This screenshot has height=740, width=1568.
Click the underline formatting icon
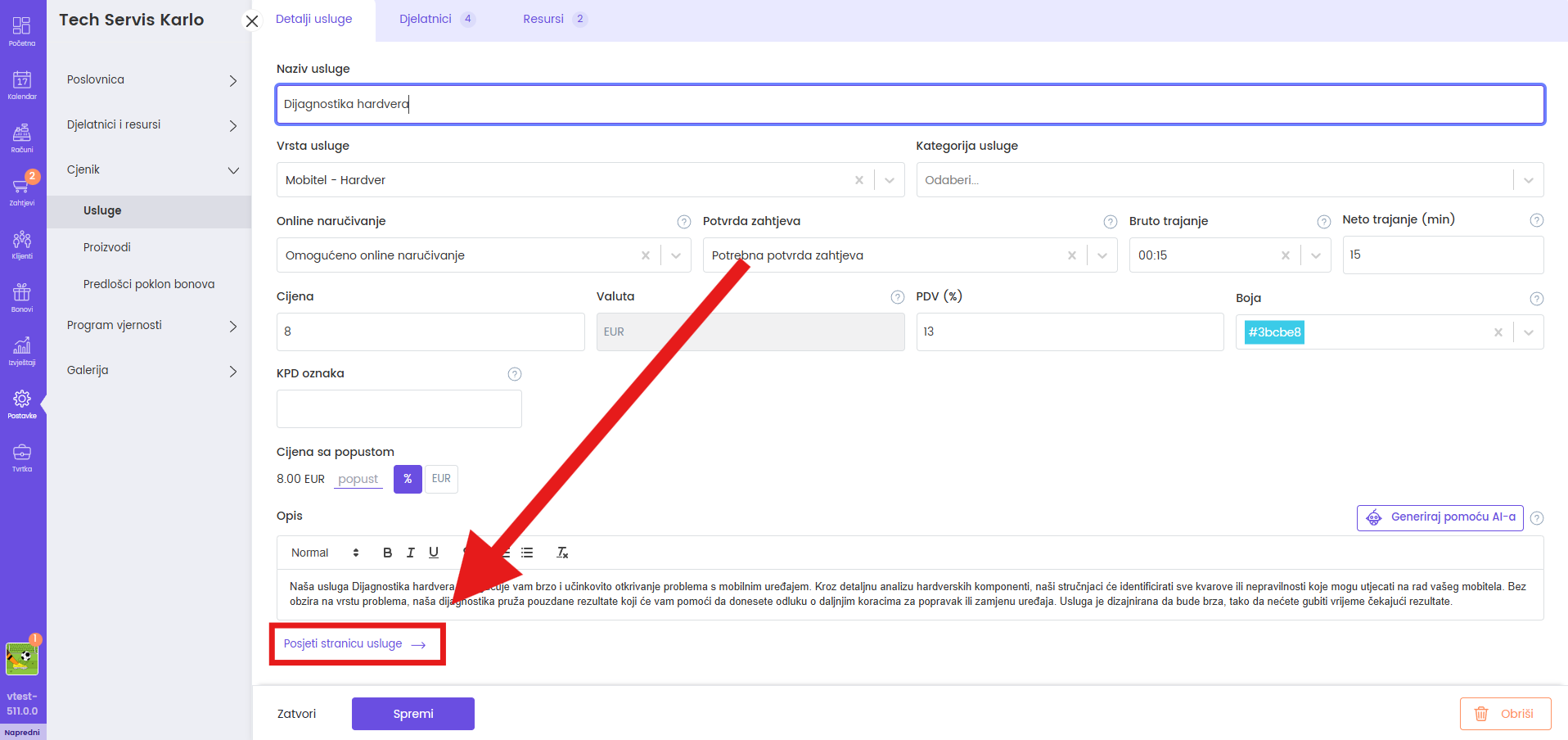[x=434, y=553]
